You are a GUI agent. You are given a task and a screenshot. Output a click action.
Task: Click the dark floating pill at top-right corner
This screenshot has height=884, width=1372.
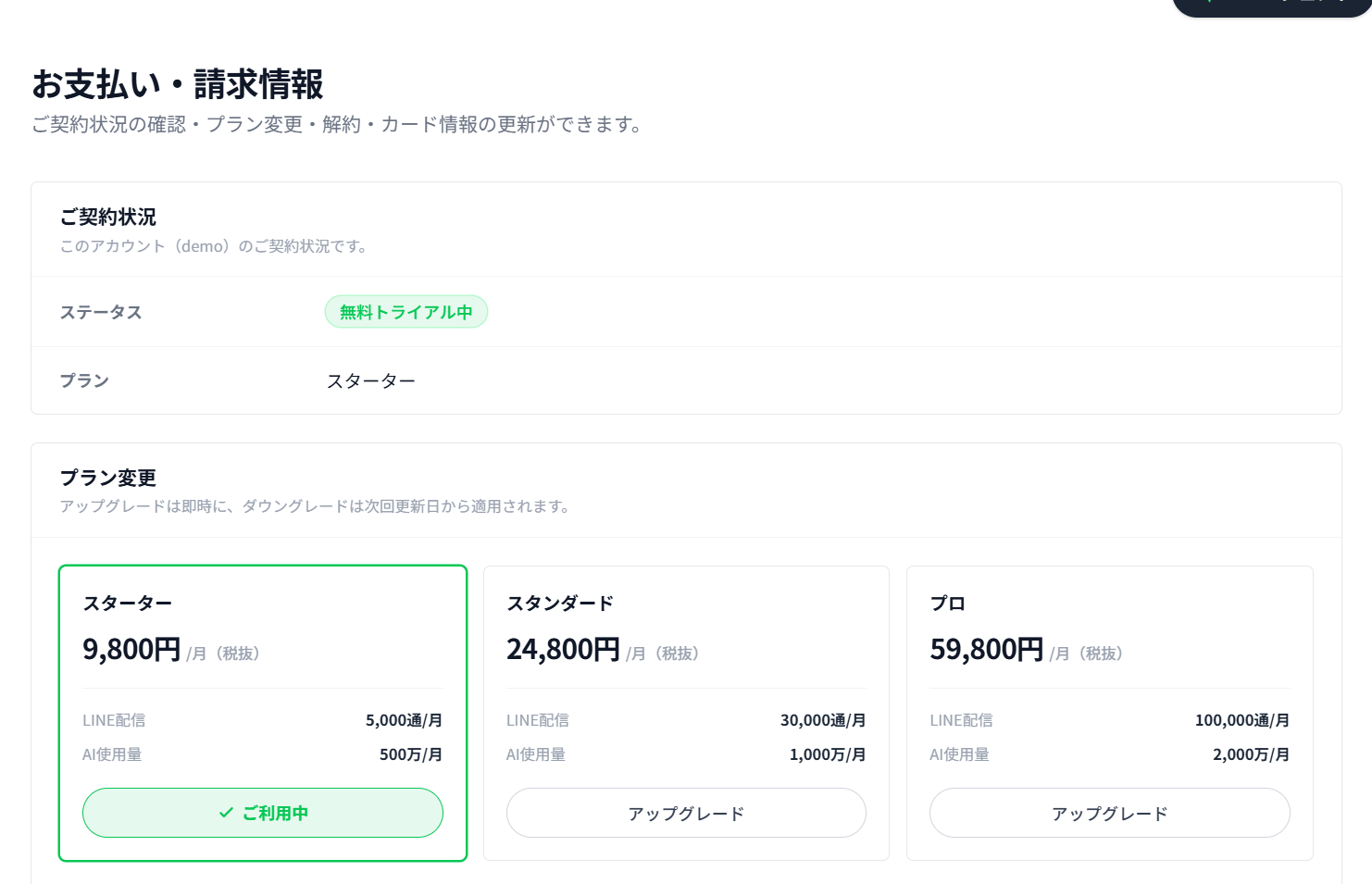1272,6
